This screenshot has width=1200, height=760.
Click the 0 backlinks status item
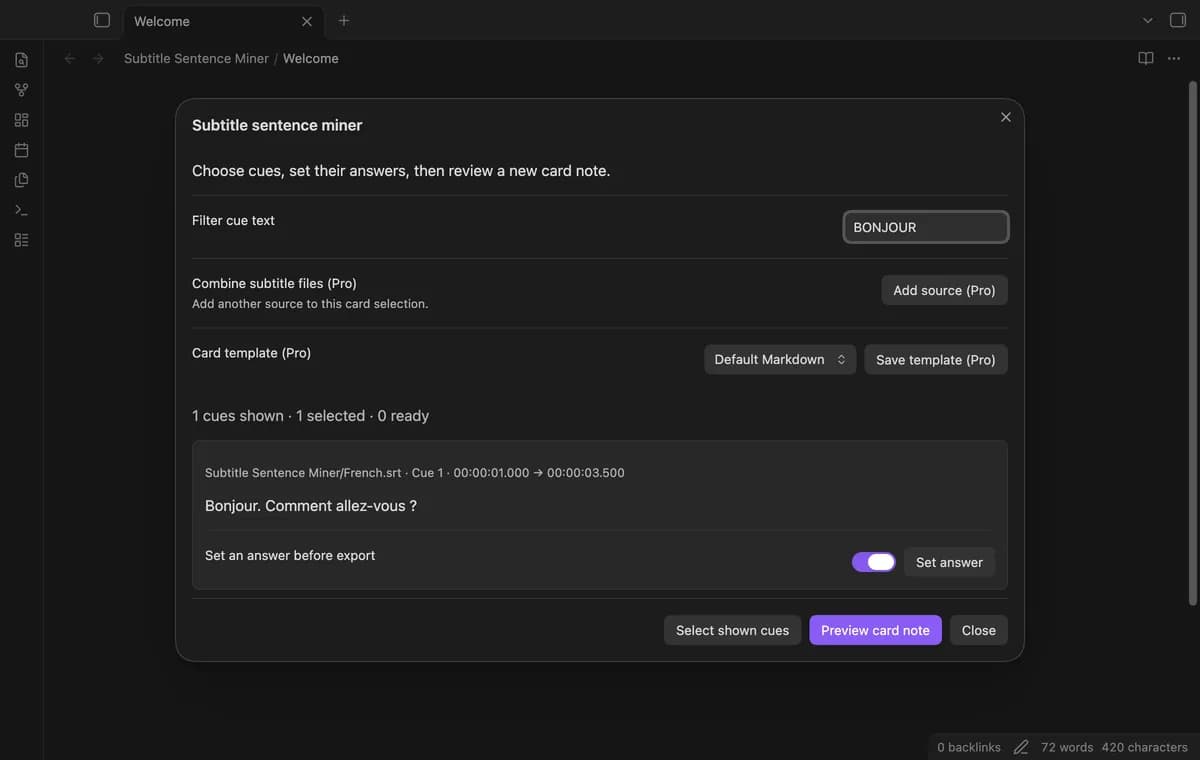(x=969, y=747)
